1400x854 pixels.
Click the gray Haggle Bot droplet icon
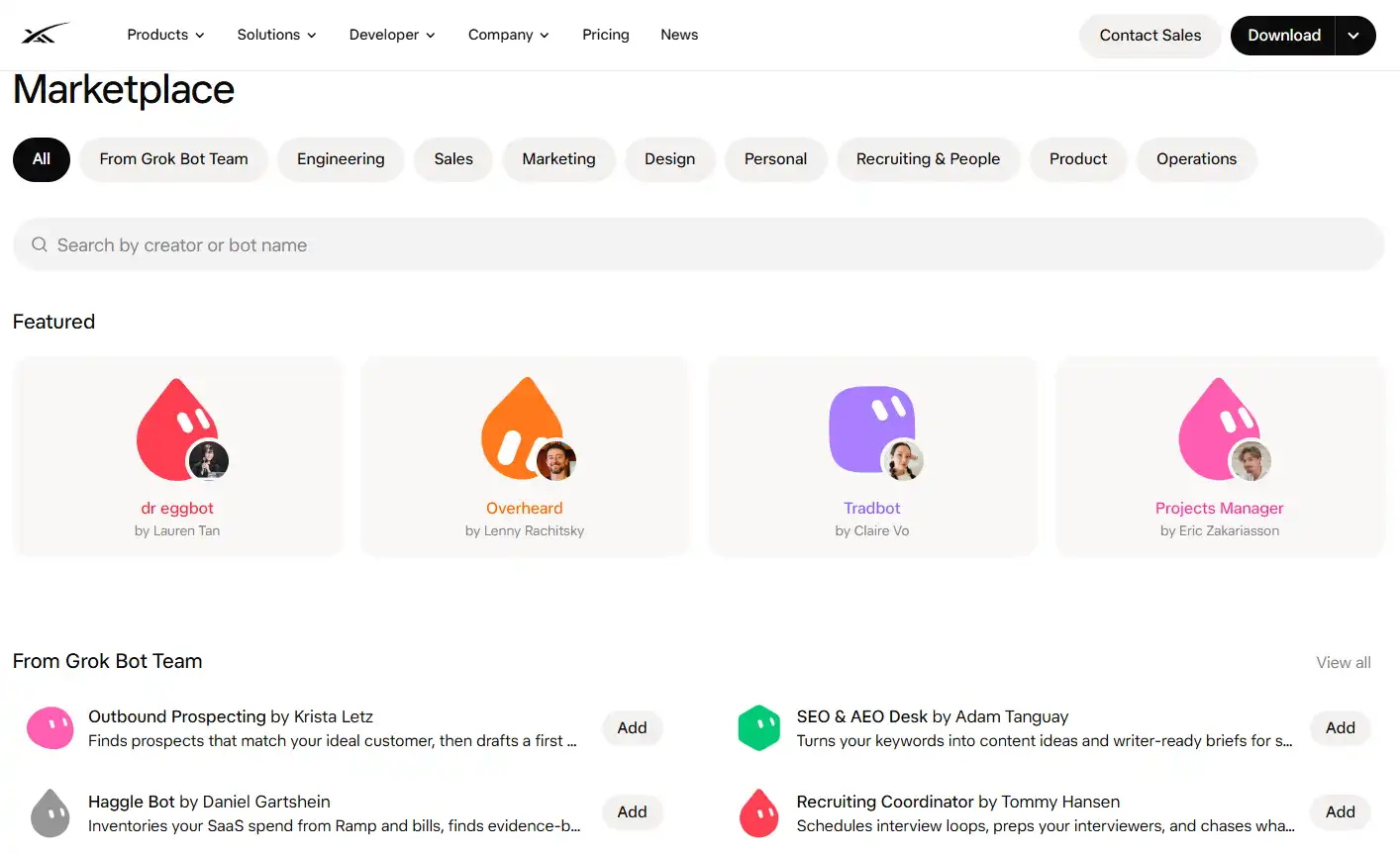click(50, 812)
